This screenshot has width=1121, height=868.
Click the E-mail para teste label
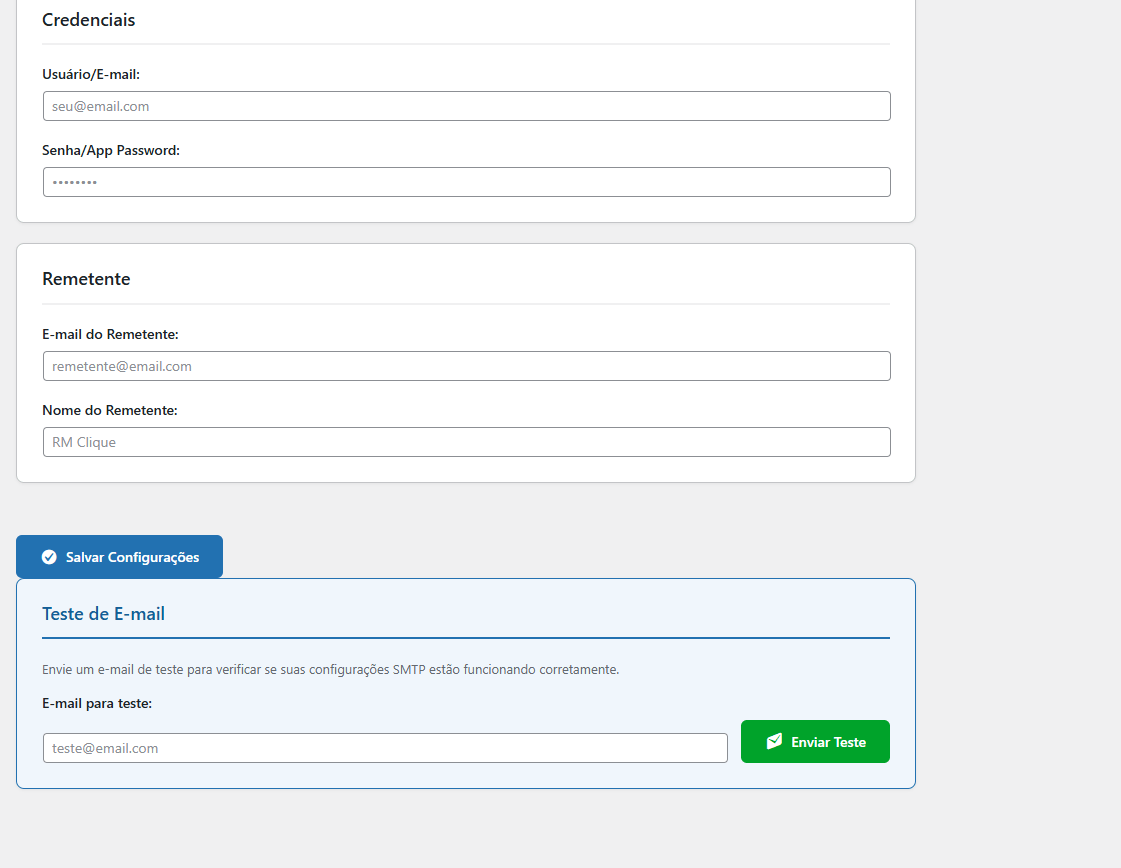click(x=97, y=703)
